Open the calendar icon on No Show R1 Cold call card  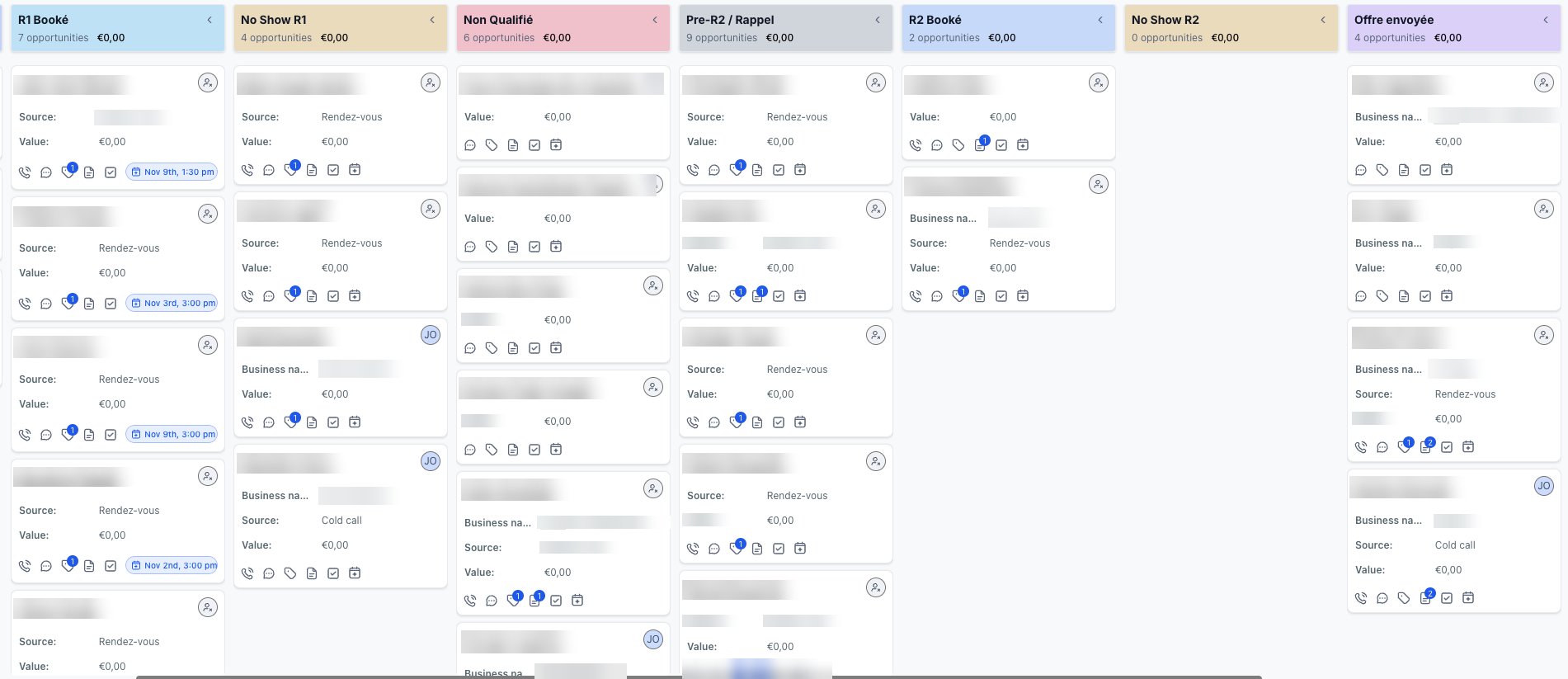tap(355, 573)
